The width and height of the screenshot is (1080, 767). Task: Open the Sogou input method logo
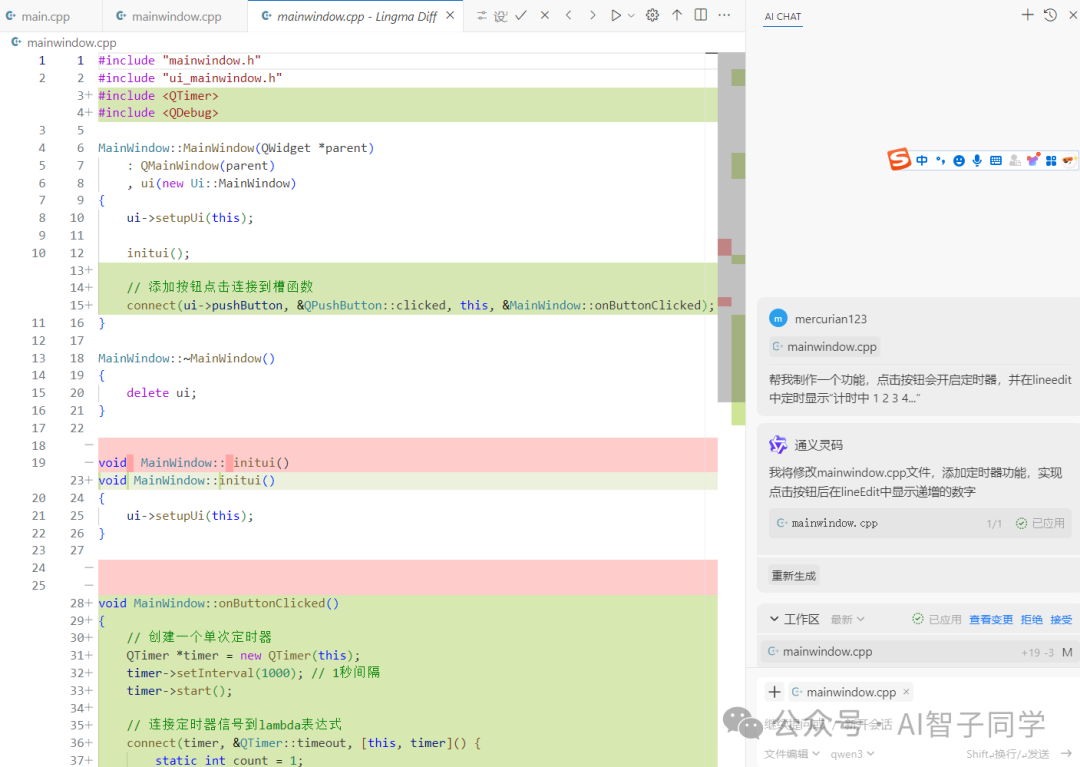pyautogui.click(x=898, y=160)
